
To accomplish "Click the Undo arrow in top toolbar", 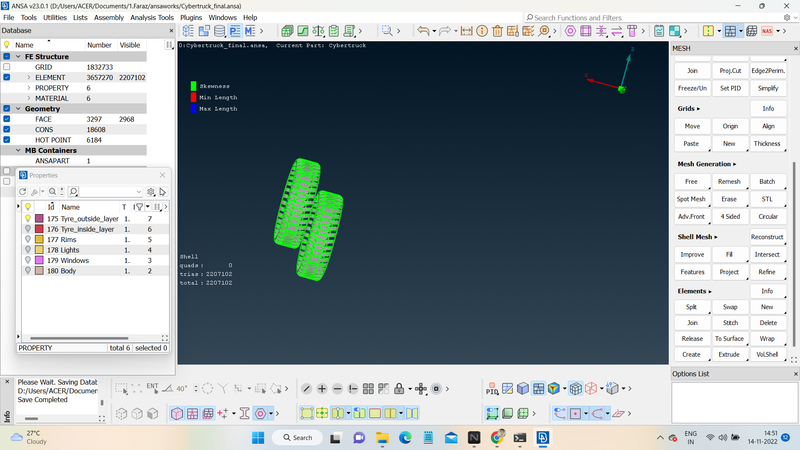I will click(423, 31).
